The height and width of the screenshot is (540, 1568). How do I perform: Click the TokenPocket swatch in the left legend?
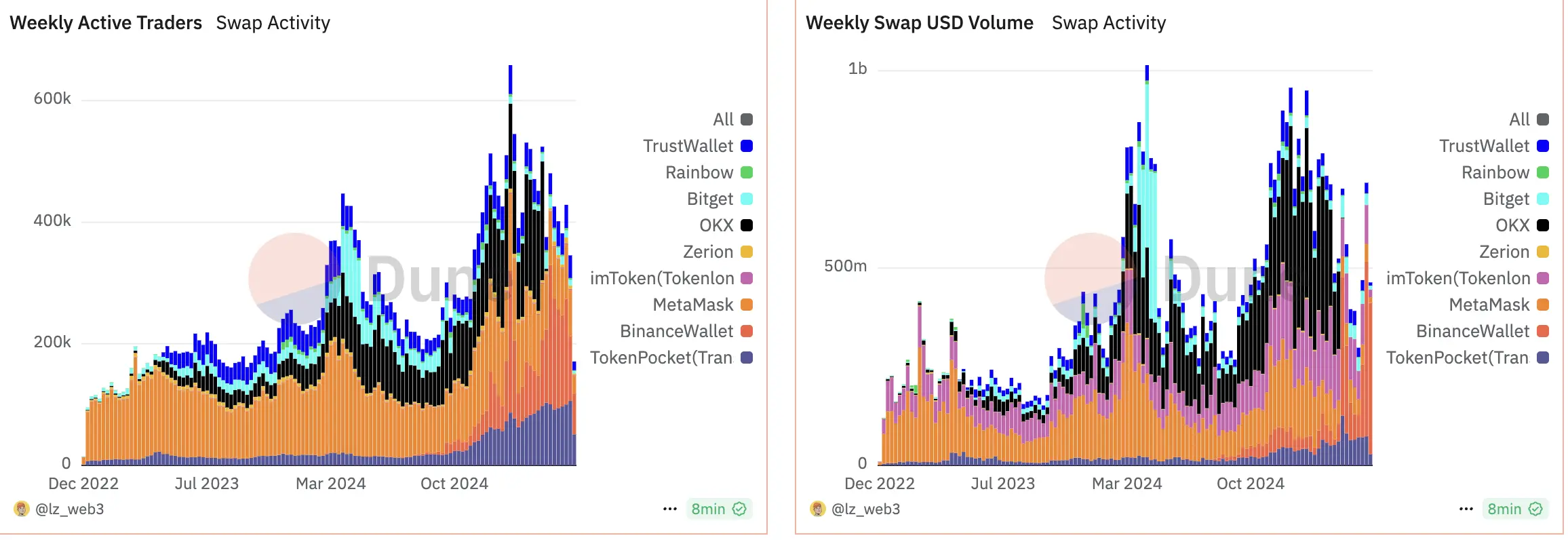click(x=747, y=358)
